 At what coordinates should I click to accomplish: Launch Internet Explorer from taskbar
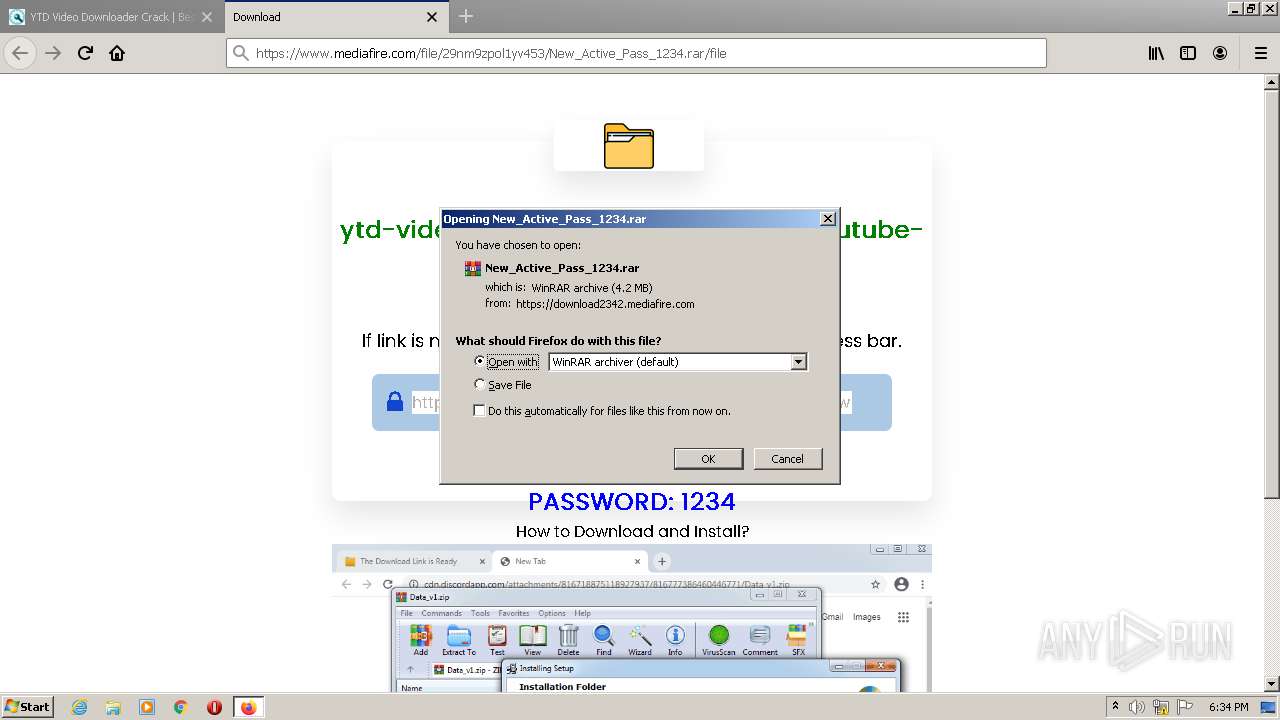(79, 707)
